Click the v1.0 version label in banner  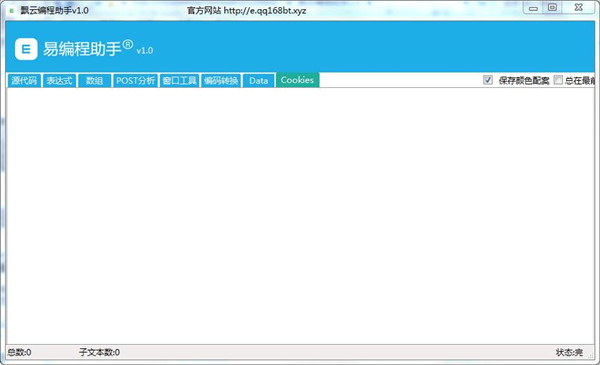[x=145, y=51]
